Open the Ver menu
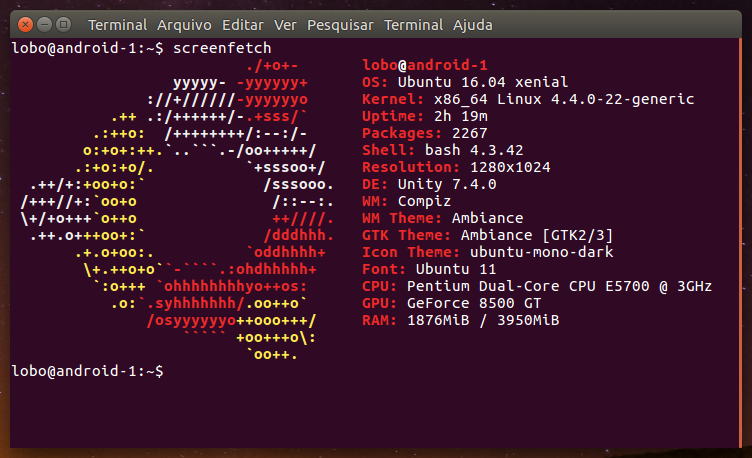The height and width of the screenshot is (458, 752). 285,25
